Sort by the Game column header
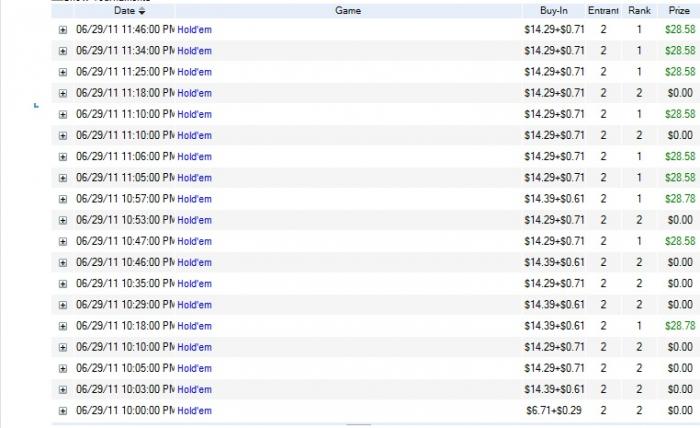Image resolution: width=700 pixels, height=428 pixels. [x=348, y=11]
